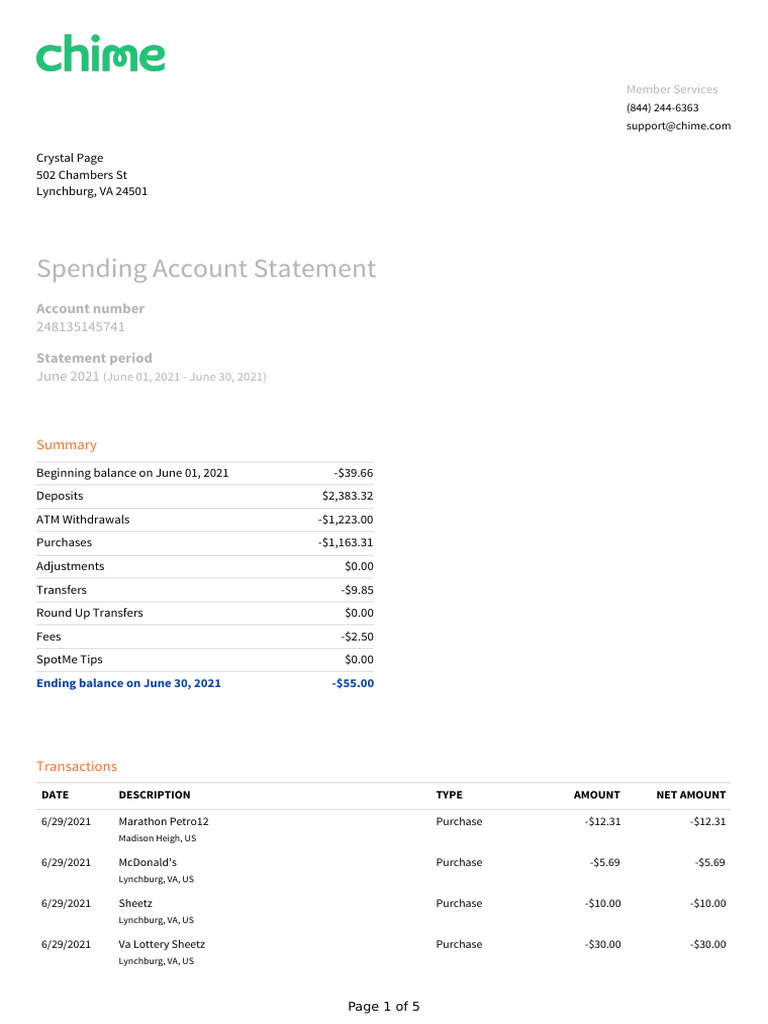Click Va Lottery Sheetz net amount -$30.00
Screen dimensions: 768x1024
(708, 944)
